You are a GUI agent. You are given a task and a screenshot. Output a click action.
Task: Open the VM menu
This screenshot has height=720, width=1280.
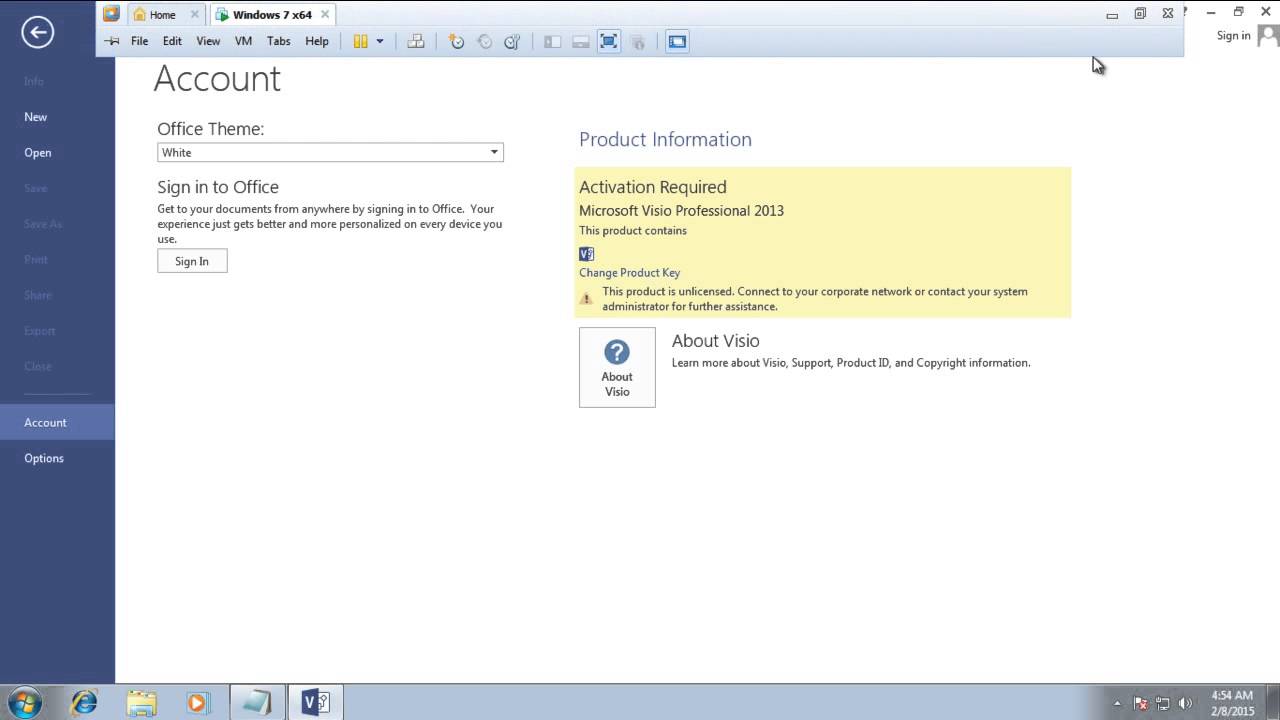click(243, 41)
